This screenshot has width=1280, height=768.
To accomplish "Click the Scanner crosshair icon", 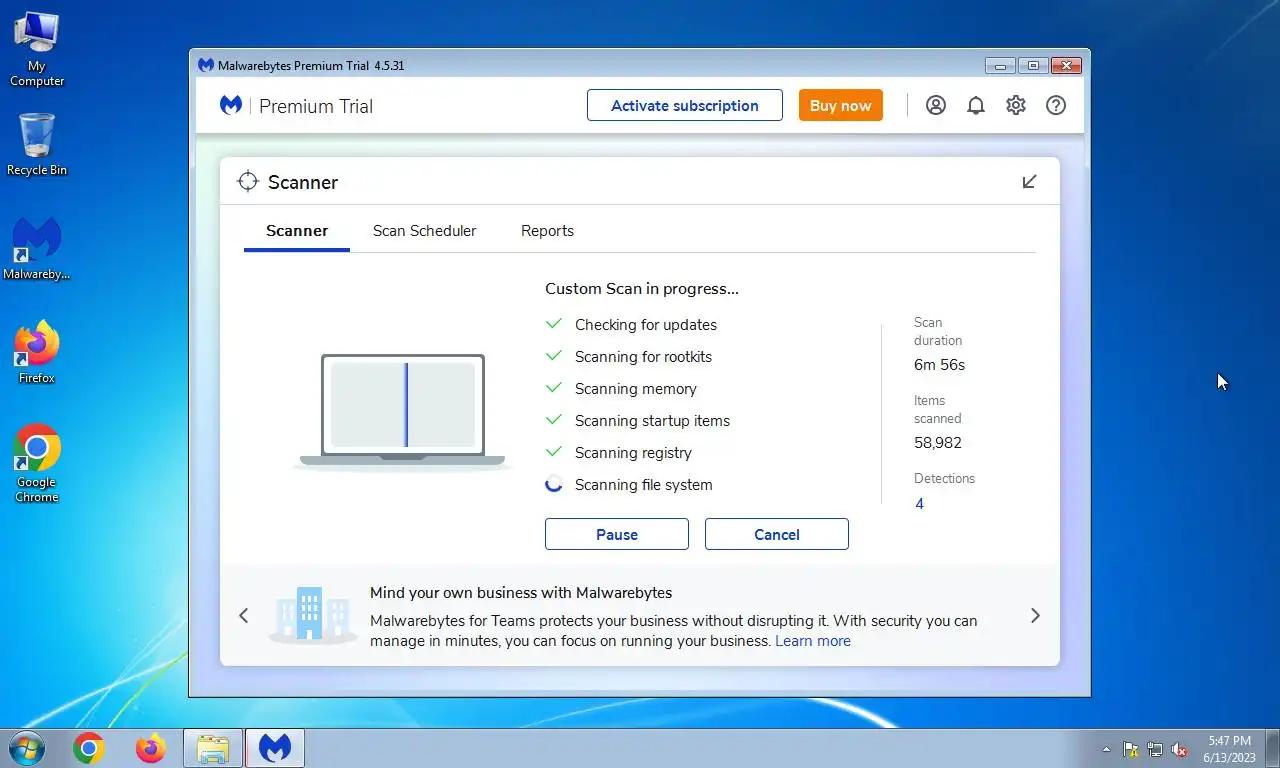I will pos(248,181).
